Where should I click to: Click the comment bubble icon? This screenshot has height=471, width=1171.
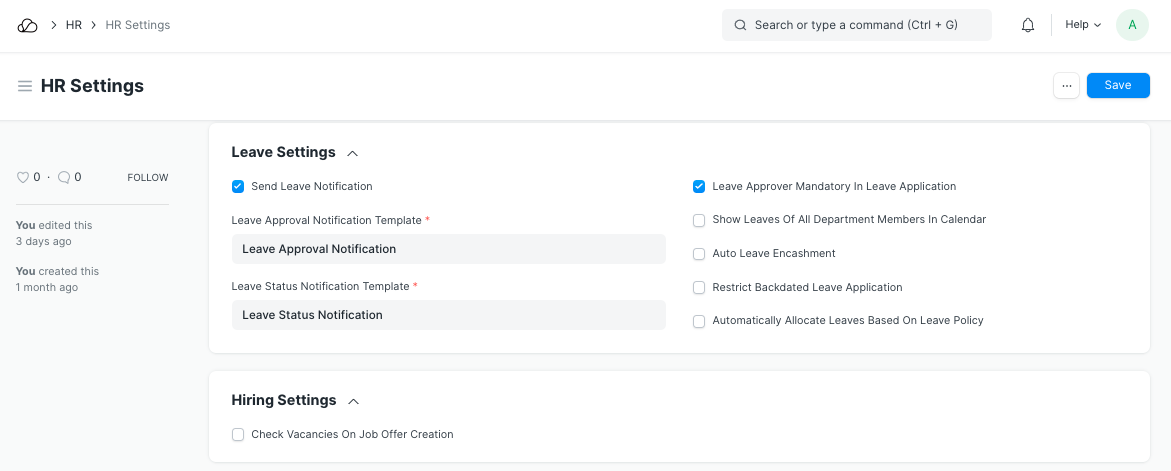pos(64,177)
